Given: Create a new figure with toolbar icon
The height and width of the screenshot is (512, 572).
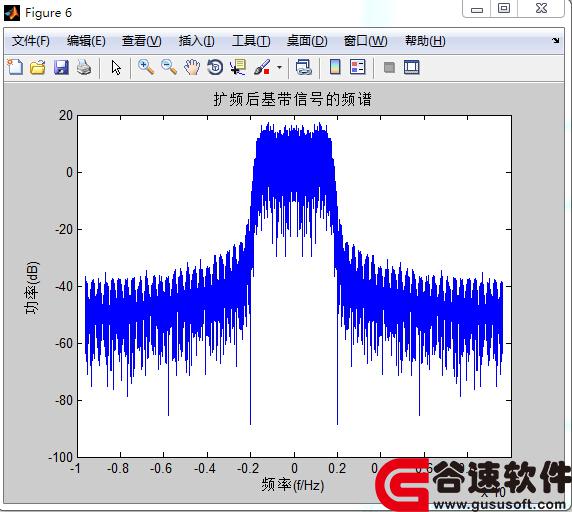Looking at the screenshot, I should (x=15, y=67).
